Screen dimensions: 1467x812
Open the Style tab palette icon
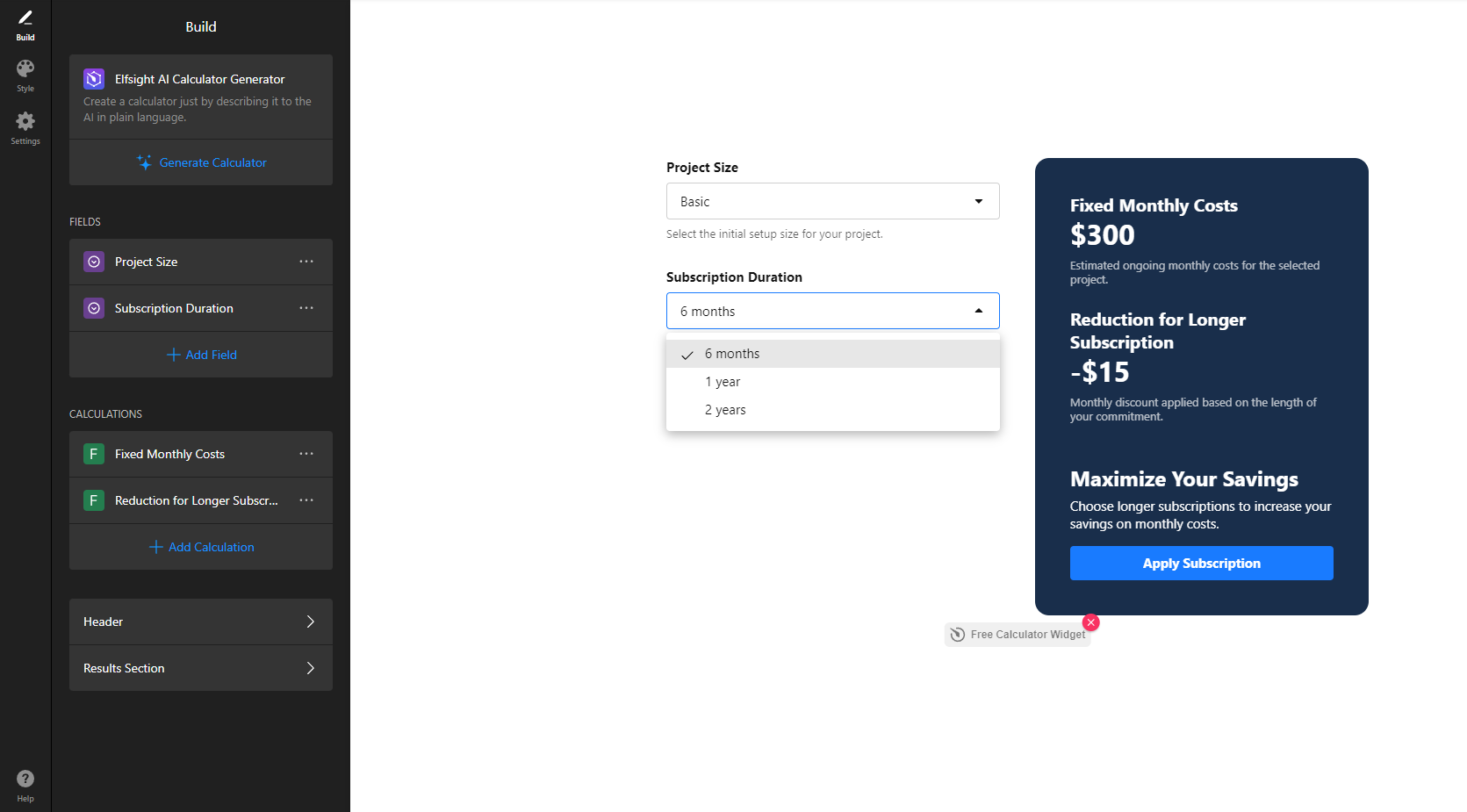point(25,68)
